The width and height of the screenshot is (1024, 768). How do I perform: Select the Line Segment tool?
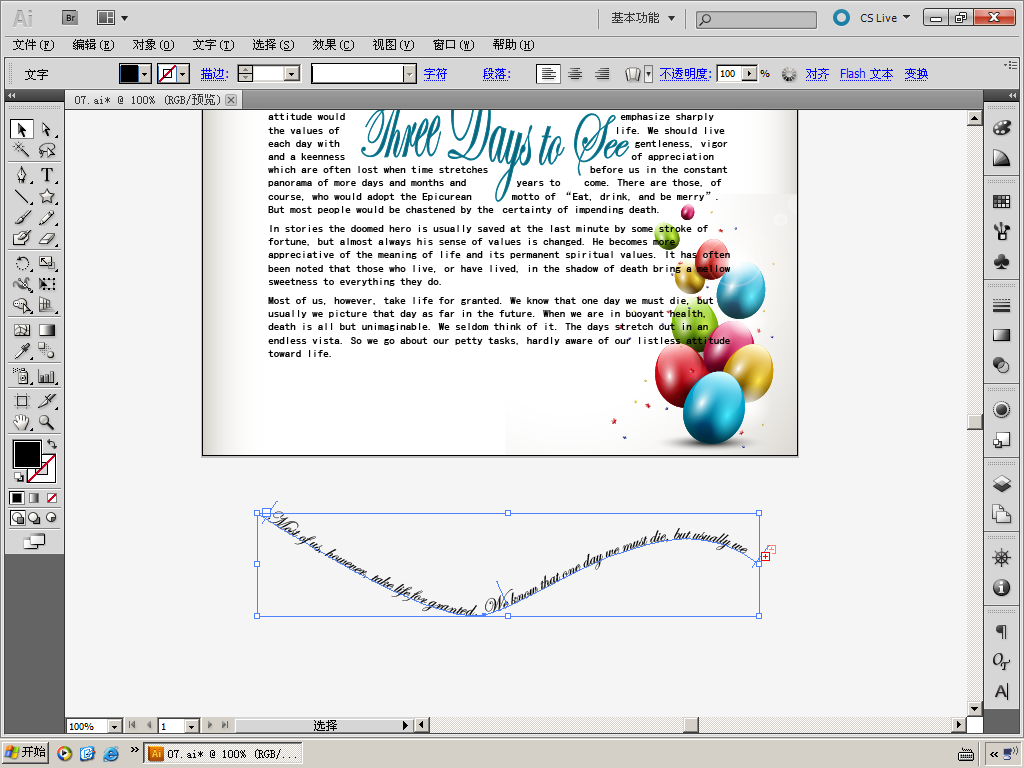coord(22,197)
